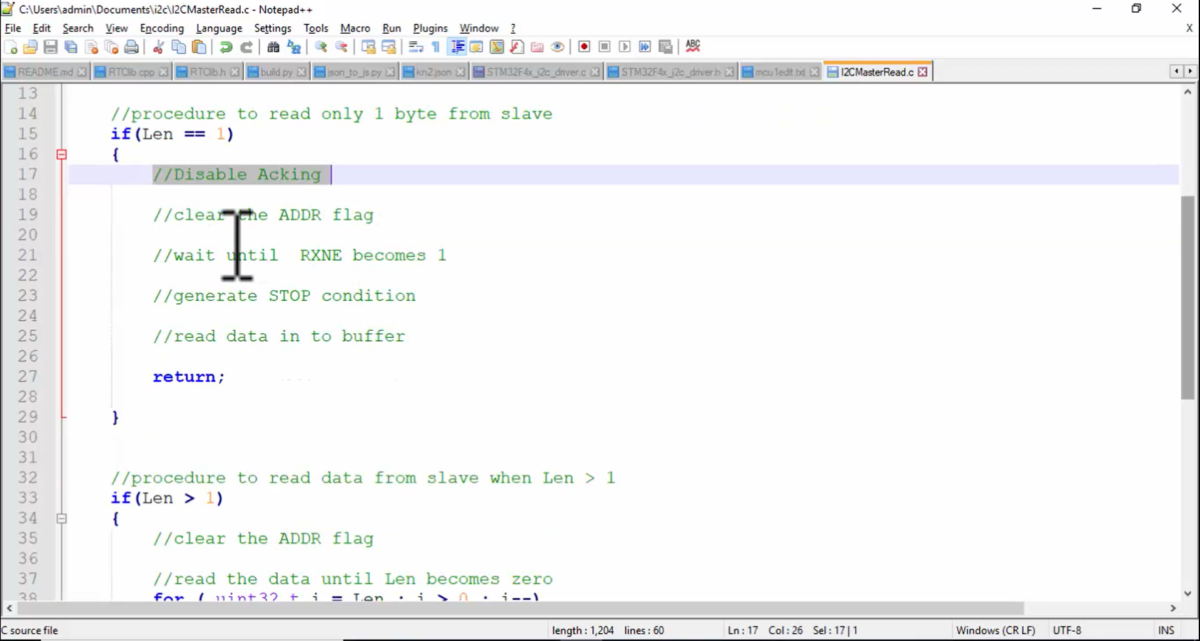1200x641 pixels.
Task: Click the horizontal scrollbar thumb
Action: pos(520,608)
